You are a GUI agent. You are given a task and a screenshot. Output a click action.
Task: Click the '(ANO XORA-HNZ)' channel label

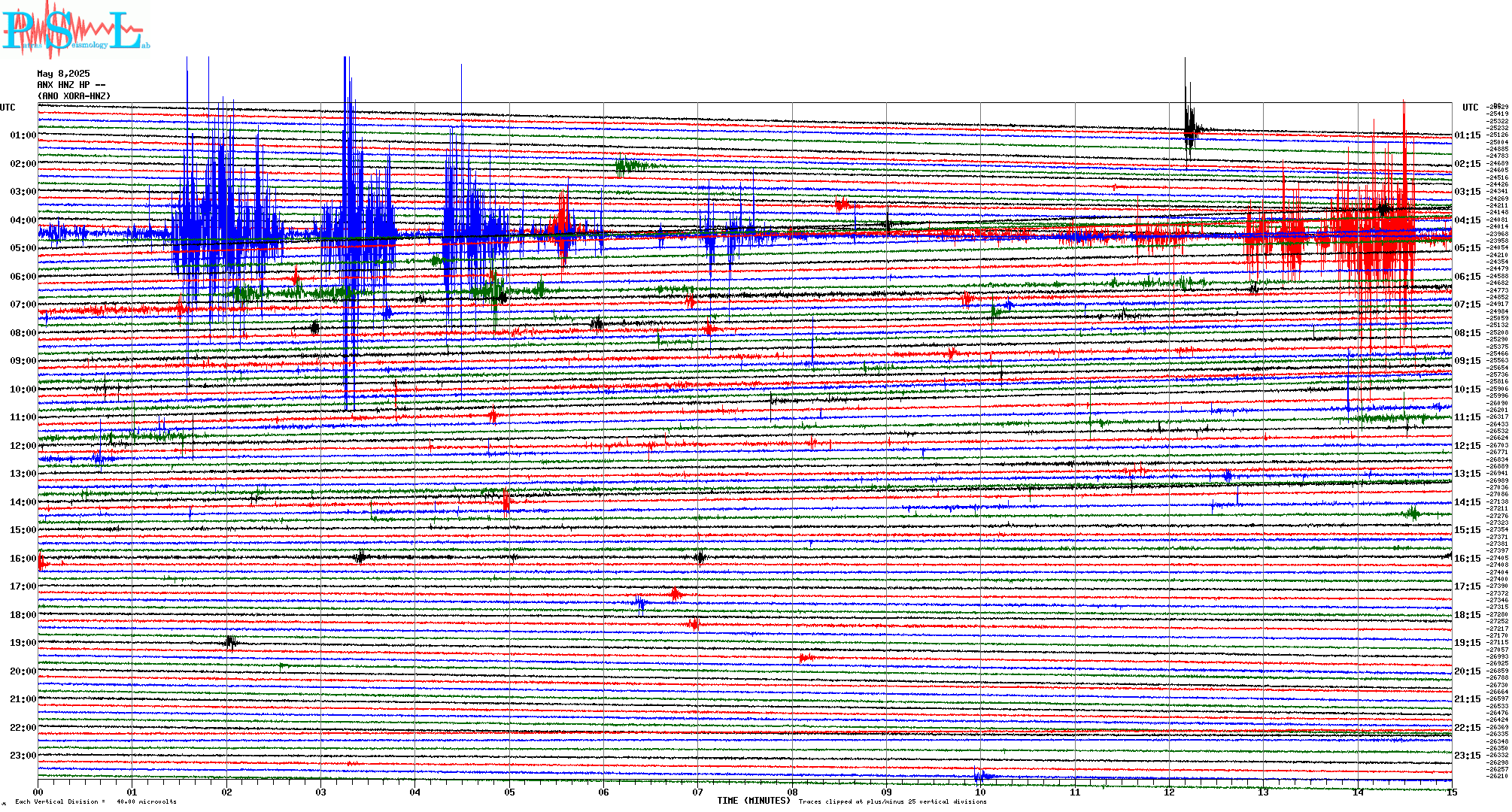(x=74, y=96)
